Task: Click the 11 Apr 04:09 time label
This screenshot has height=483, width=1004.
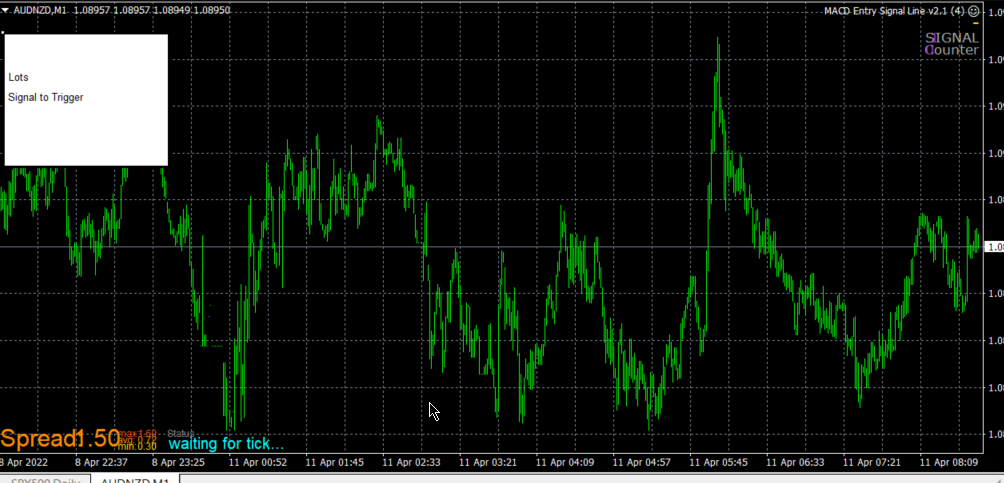Action: (x=565, y=462)
